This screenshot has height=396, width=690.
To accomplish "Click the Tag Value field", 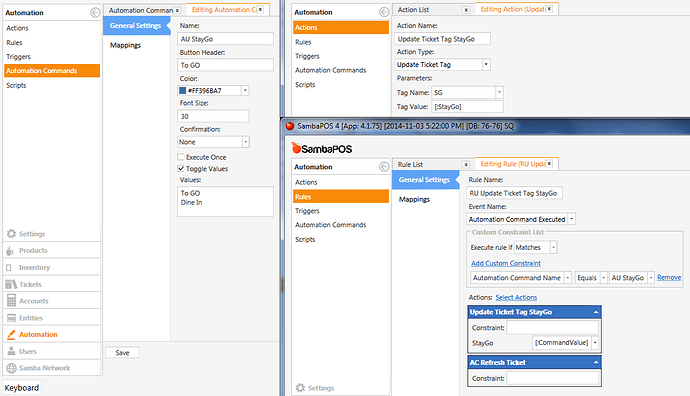I will pos(467,106).
